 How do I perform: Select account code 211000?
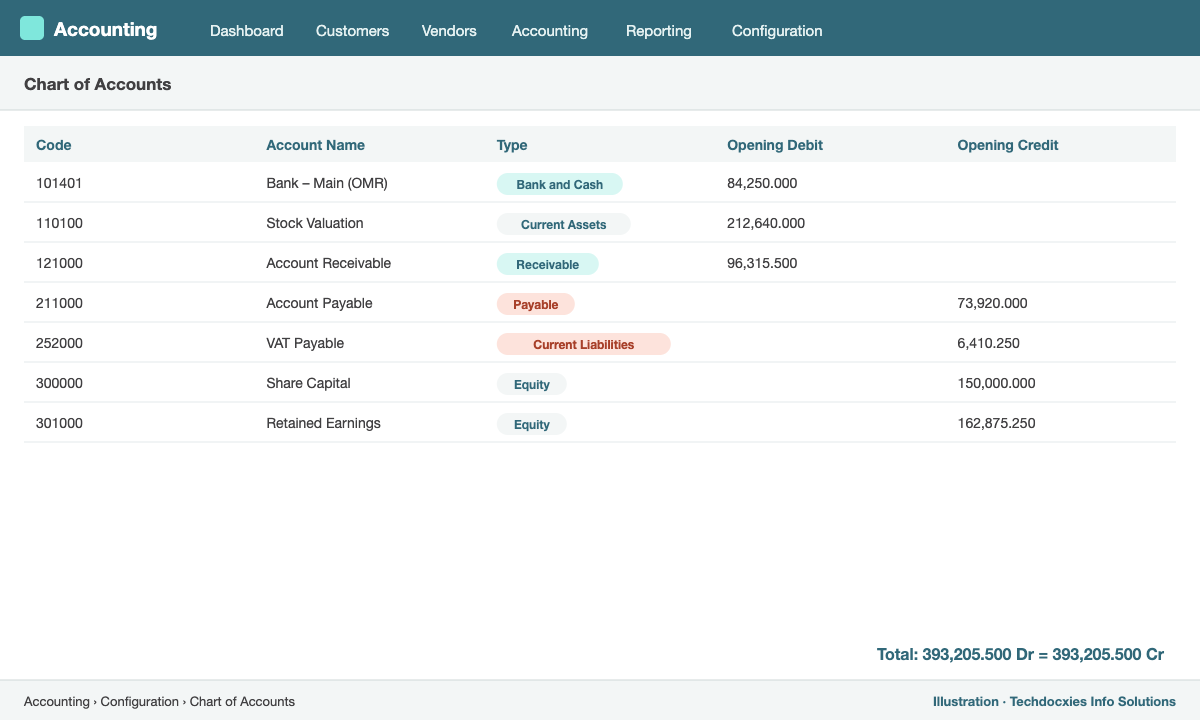59,303
